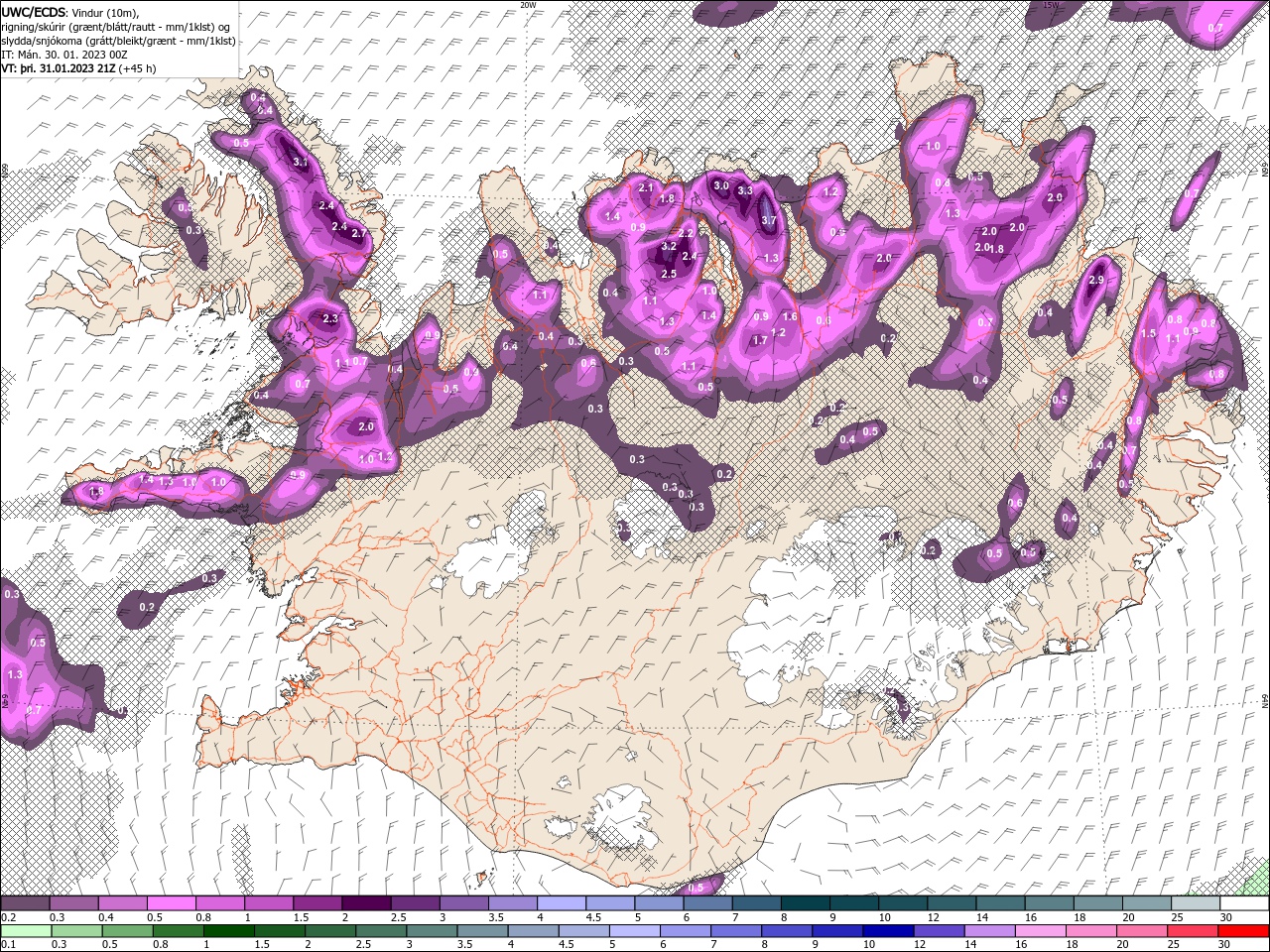Click the 2.9 snowfall value on the map
The image size is (1270, 952).
coord(1096,281)
